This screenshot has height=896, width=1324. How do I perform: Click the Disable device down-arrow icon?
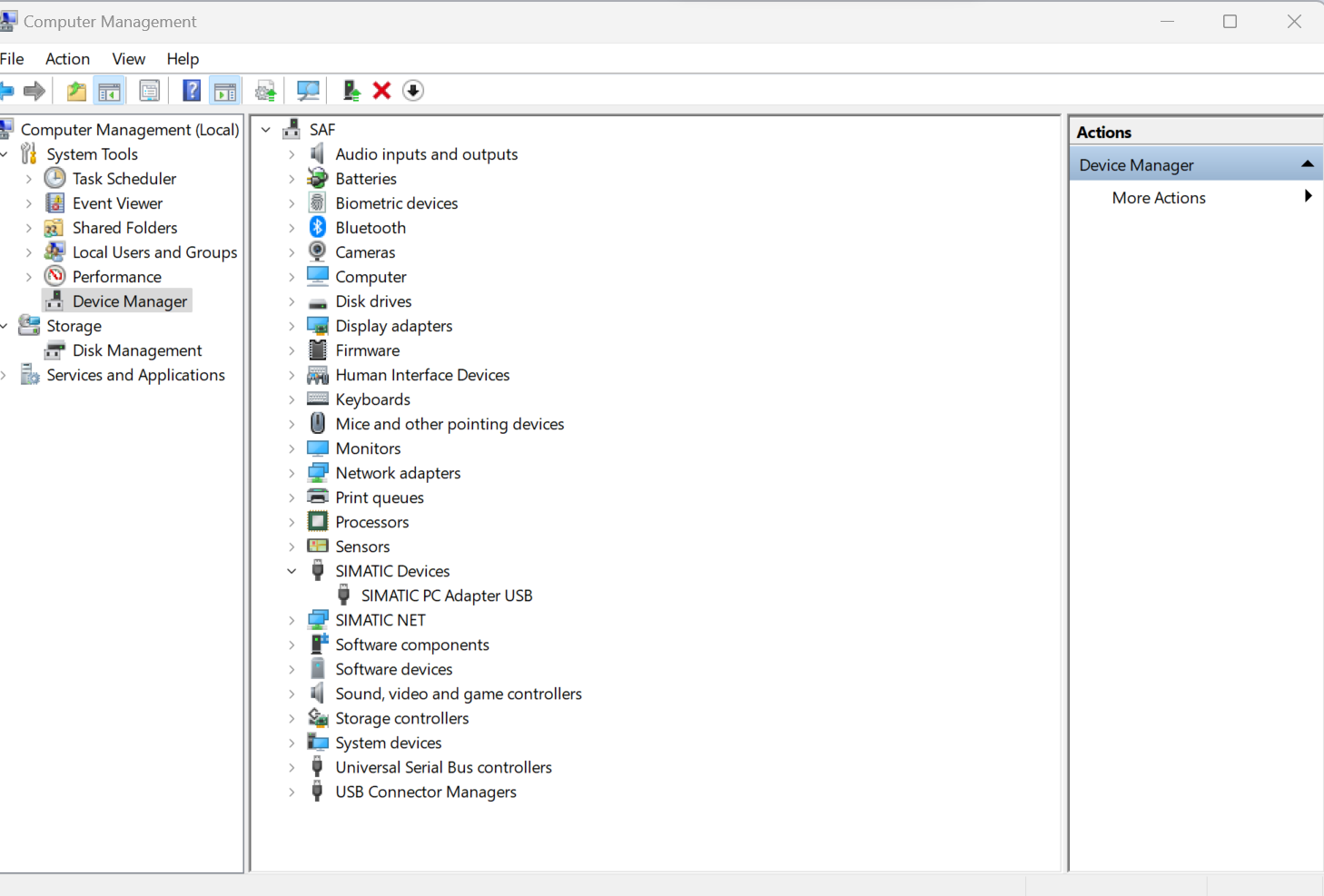tap(413, 91)
